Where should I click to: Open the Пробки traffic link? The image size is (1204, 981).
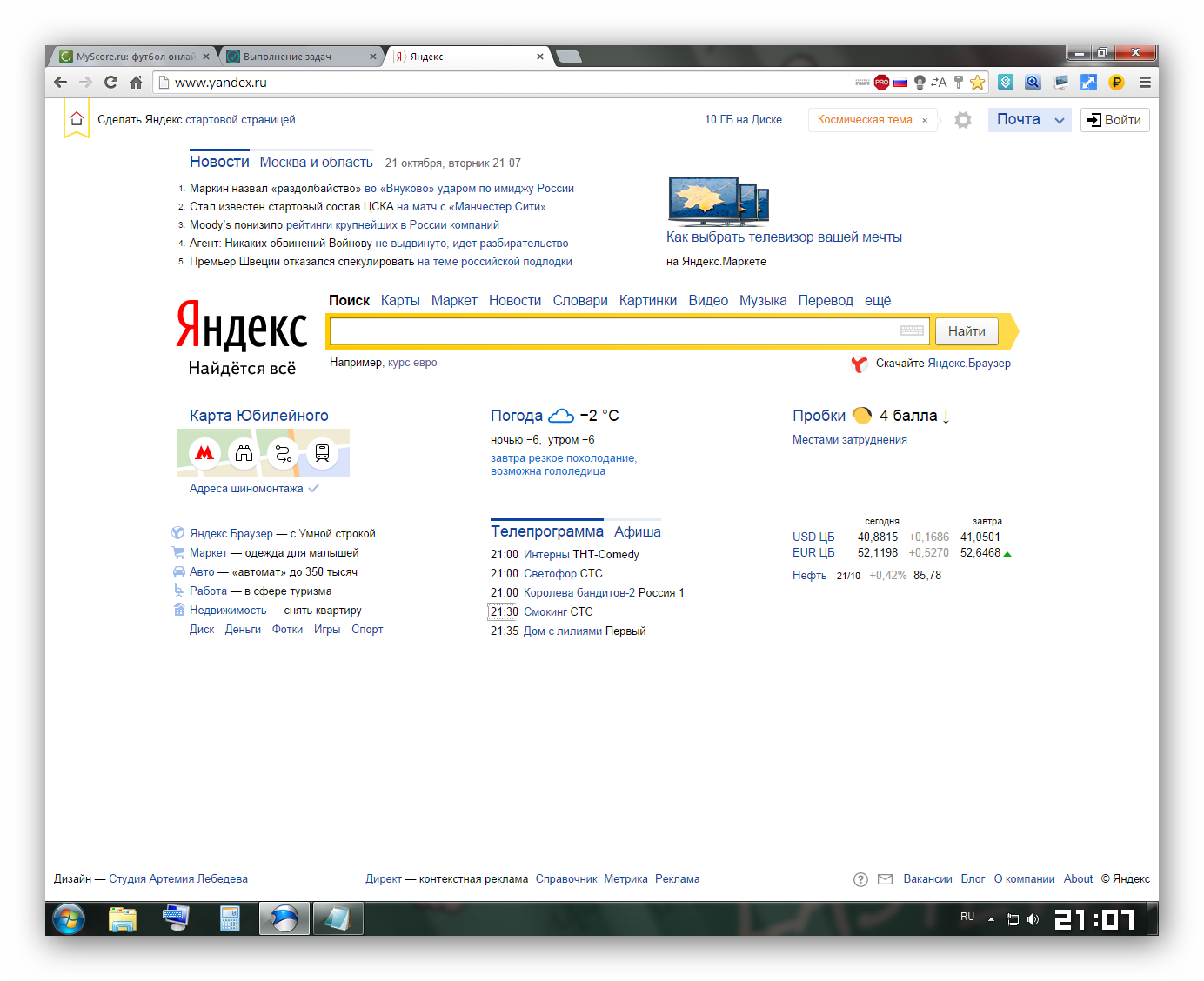click(819, 416)
